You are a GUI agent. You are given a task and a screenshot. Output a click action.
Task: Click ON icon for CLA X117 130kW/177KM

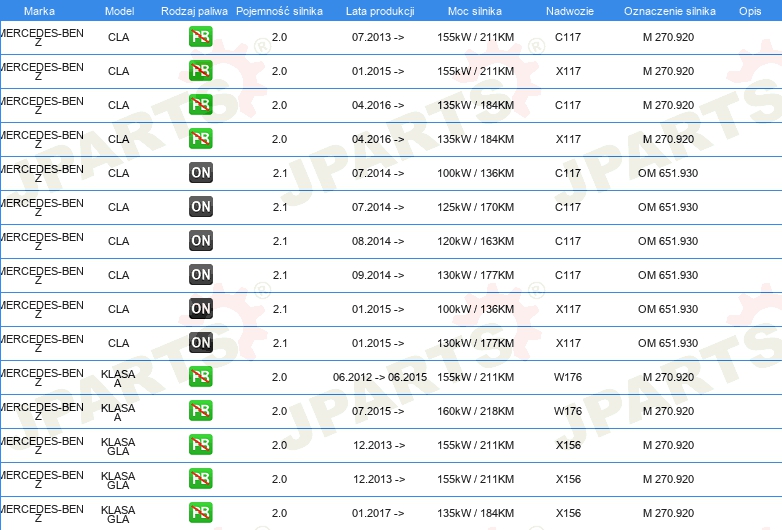pos(200,343)
